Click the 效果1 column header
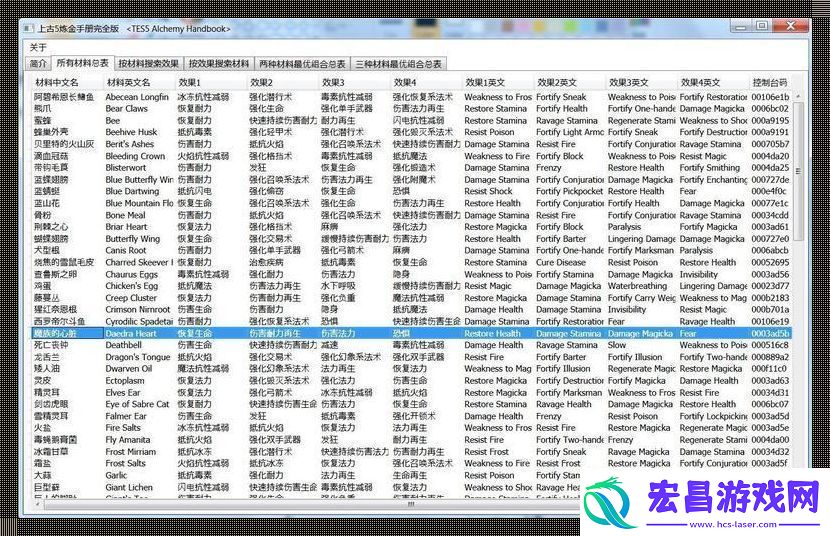This screenshot has height=536, width=830. click(x=211, y=83)
